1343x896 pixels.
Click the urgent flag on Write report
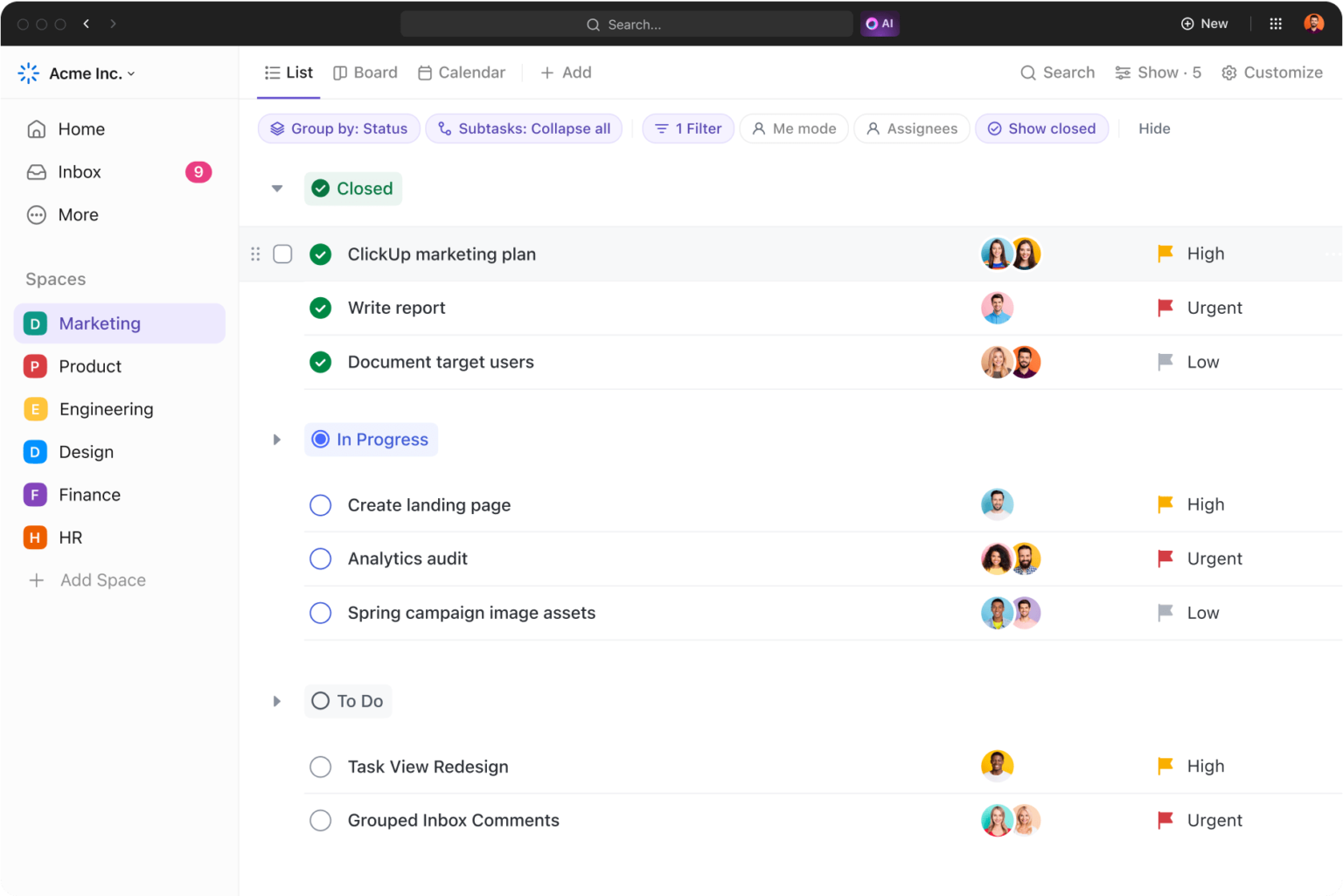pos(1166,308)
